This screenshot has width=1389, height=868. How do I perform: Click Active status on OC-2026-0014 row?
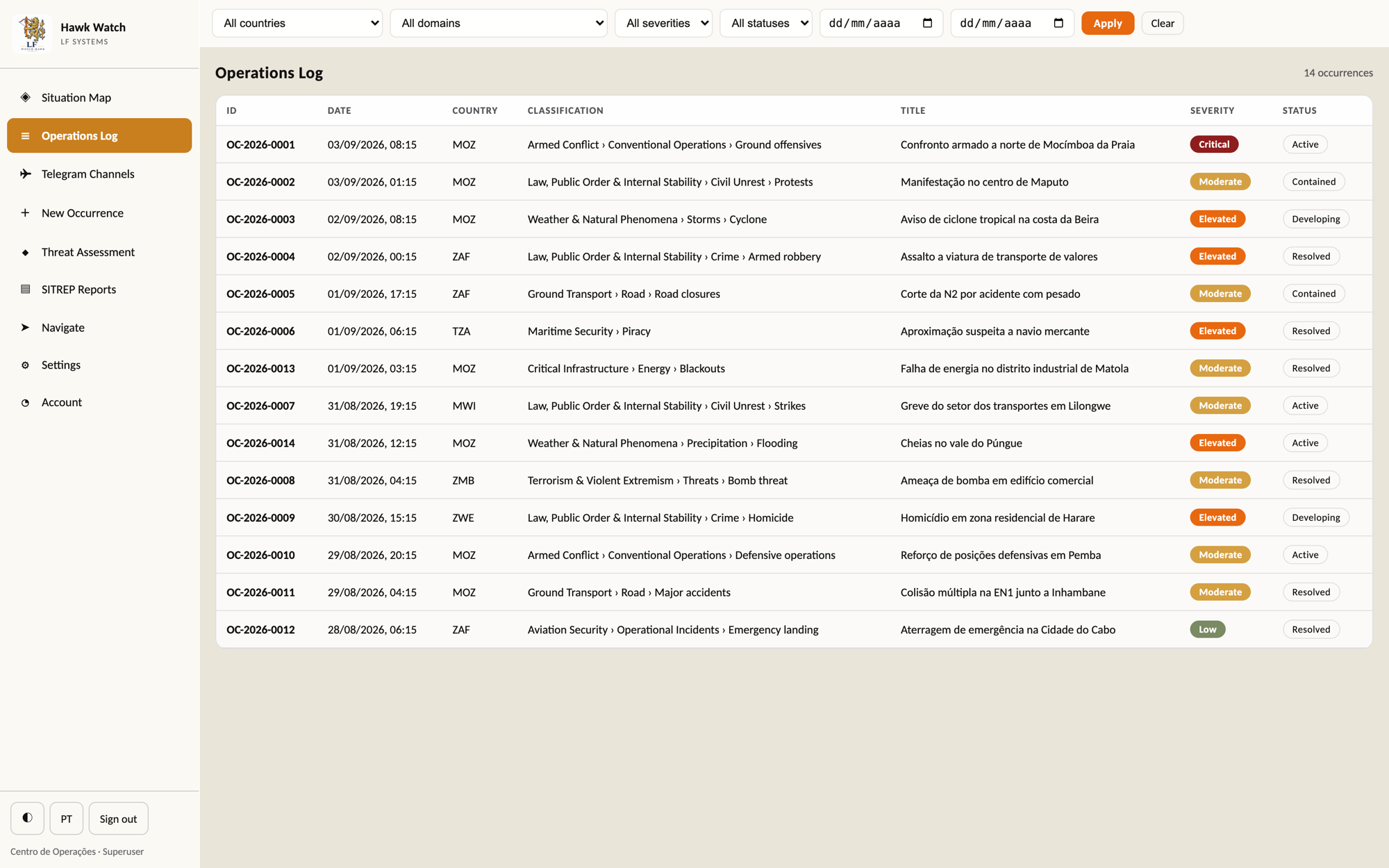tap(1305, 443)
